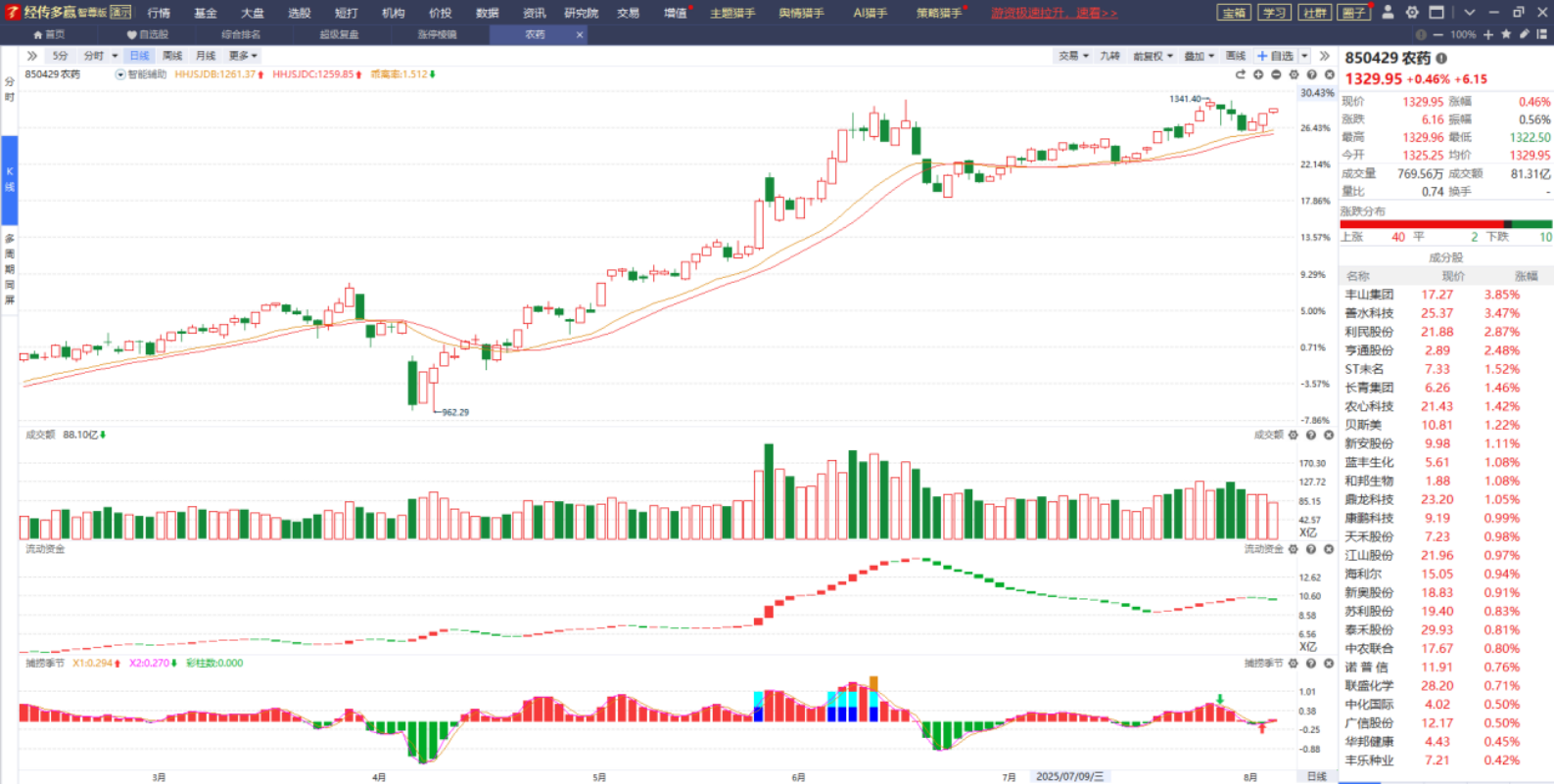1554x784 pixels.
Task: Open settings gear of 流动资金 panel
Action: coord(1293,549)
